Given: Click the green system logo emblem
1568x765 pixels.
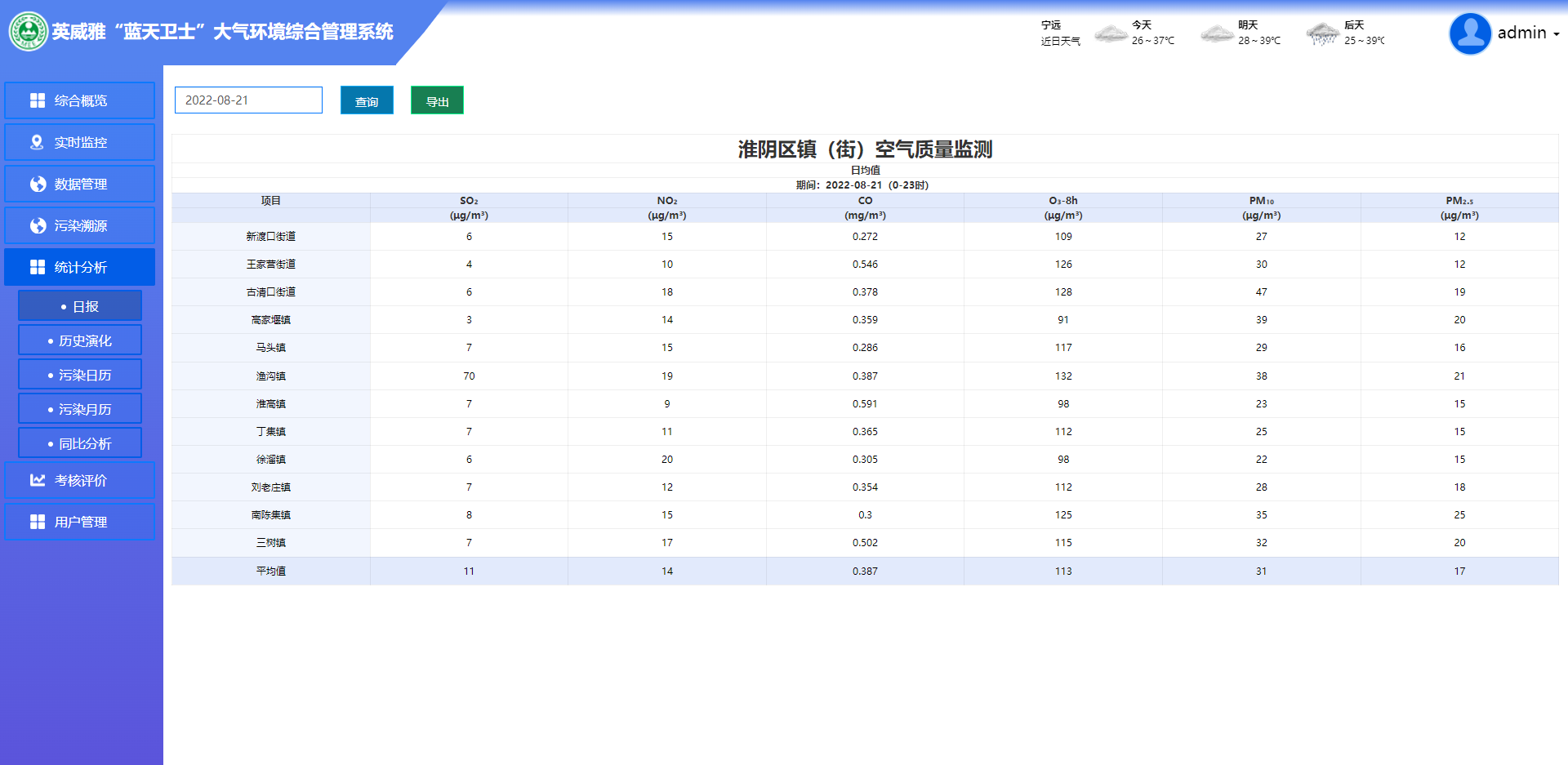Looking at the screenshot, I should click(x=29, y=32).
